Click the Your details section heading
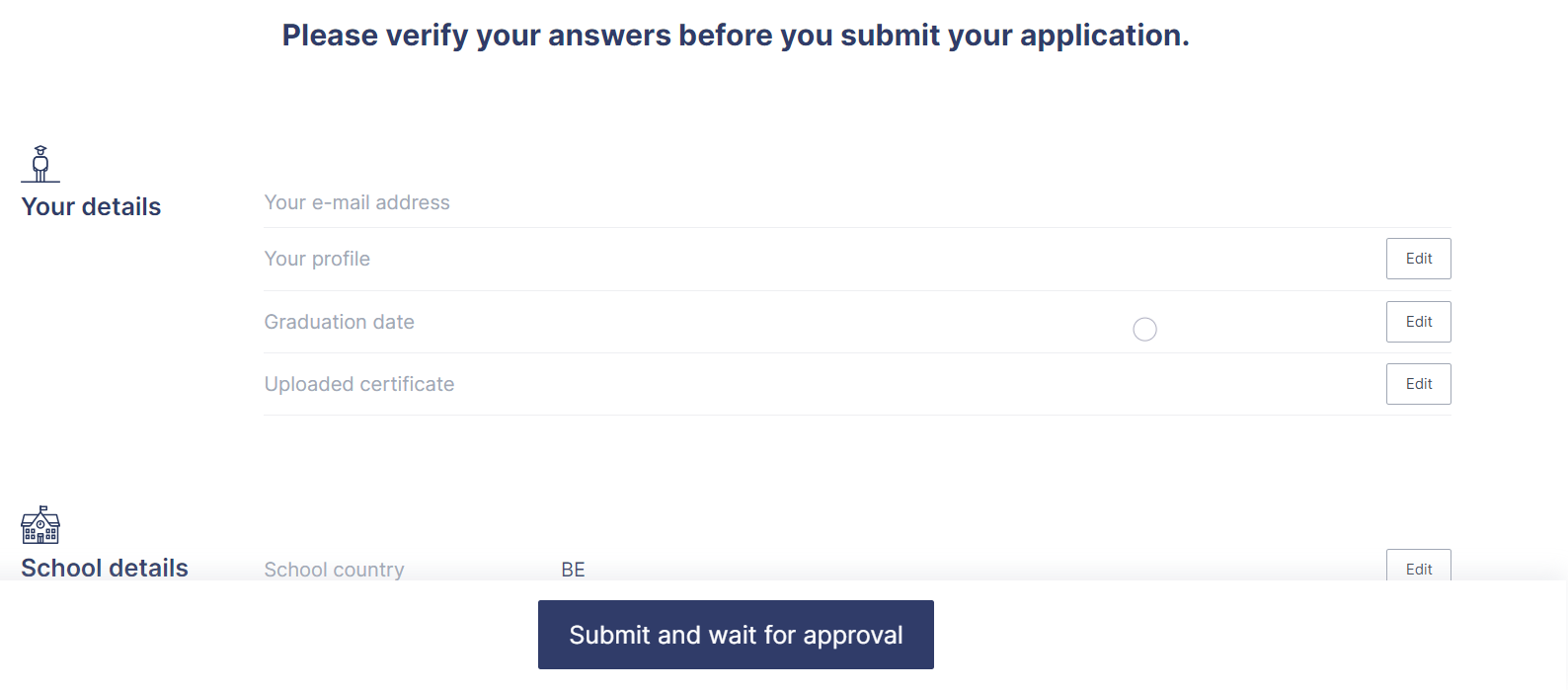1568x690 pixels. [90, 206]
